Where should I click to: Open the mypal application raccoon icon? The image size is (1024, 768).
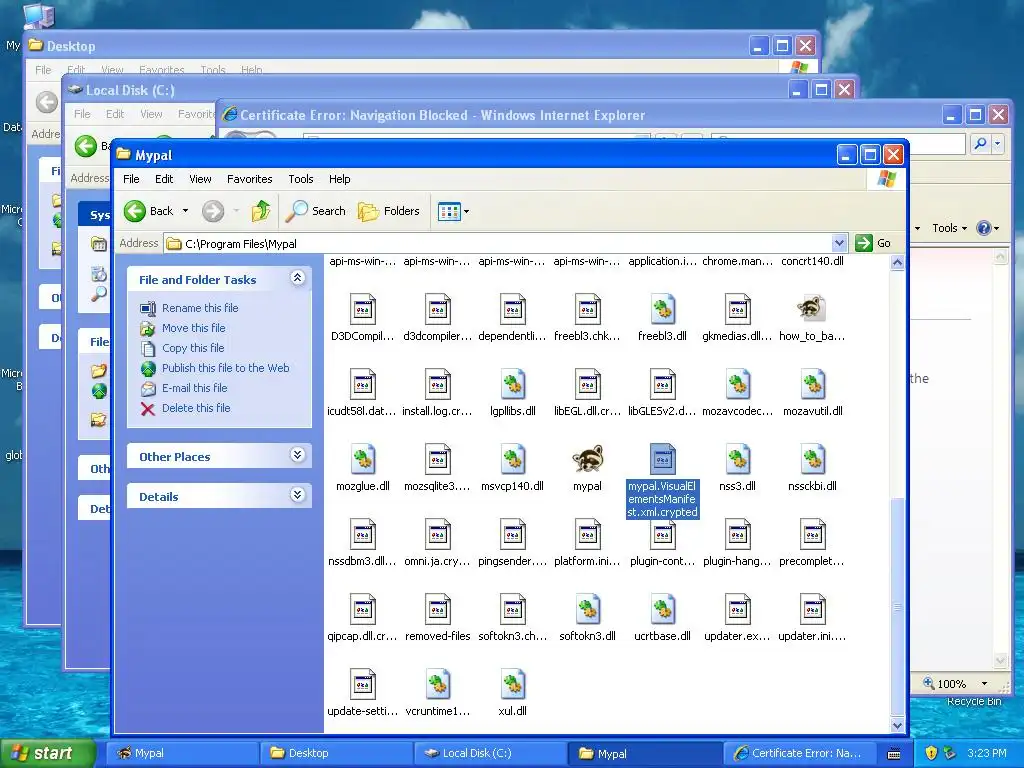pyautogui.click(x=587, y=459)
